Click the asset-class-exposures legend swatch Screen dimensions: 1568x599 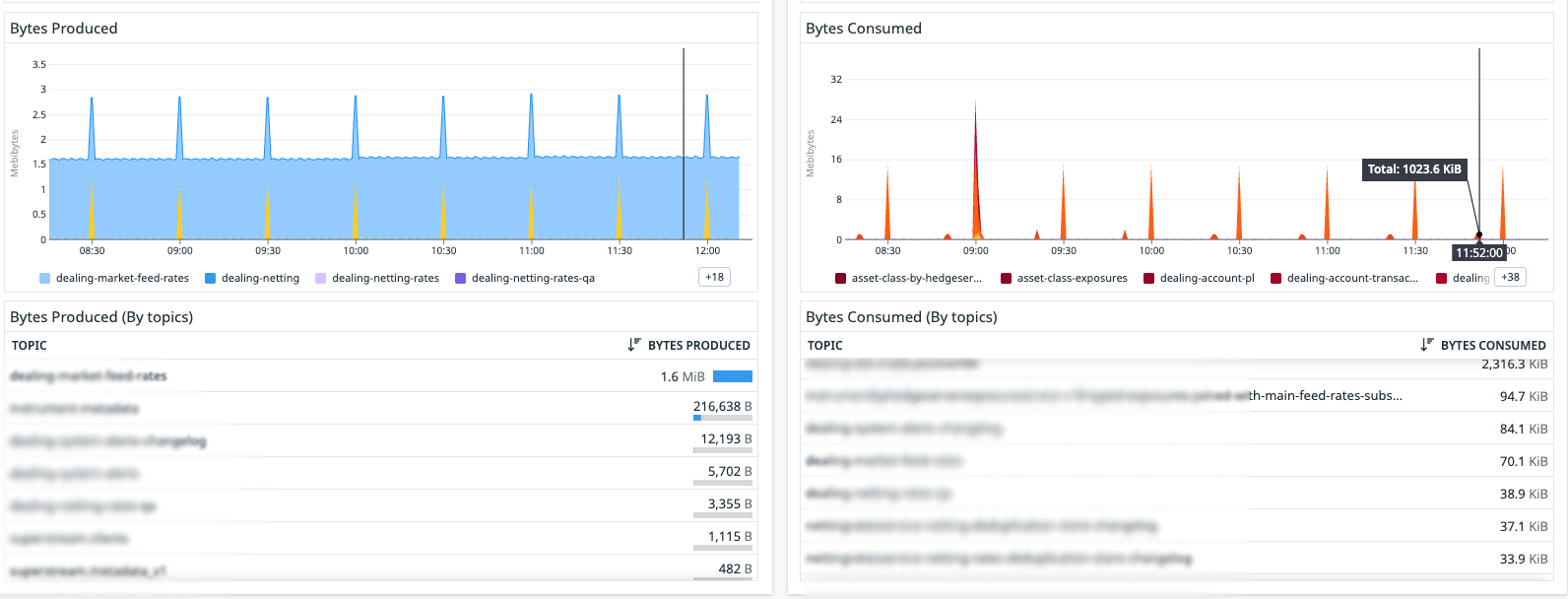[1006, 278]
